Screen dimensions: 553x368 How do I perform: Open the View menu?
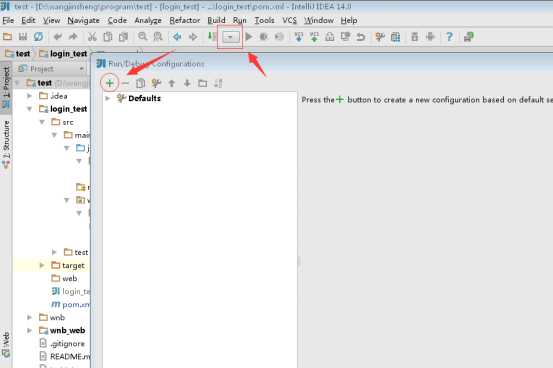[51, 20]
